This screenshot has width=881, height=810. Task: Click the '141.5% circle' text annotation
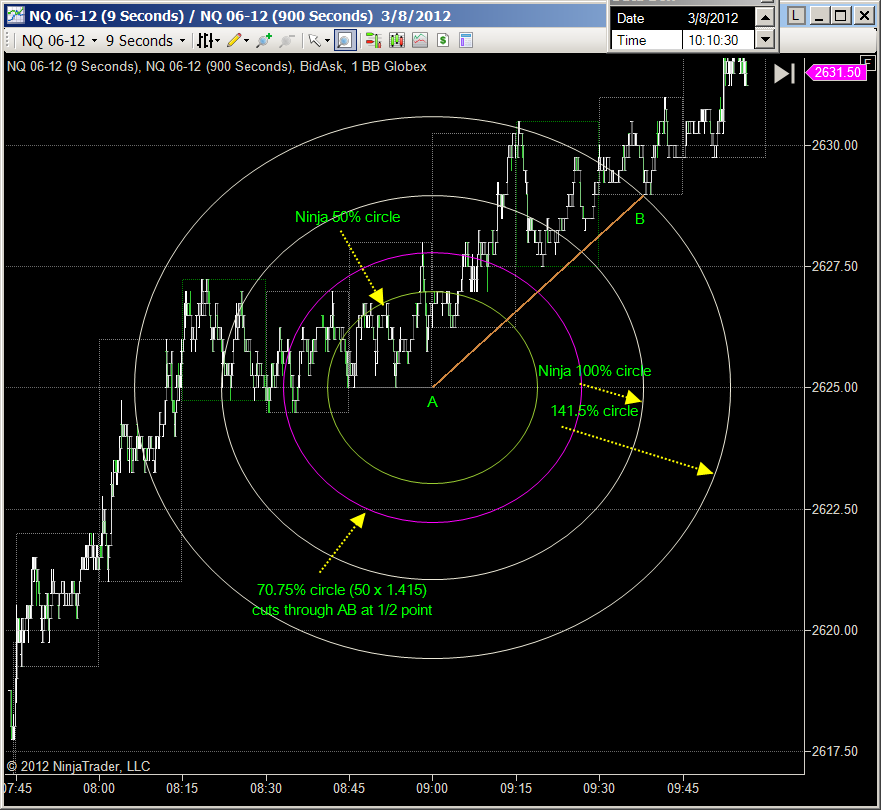coord(594,411)
